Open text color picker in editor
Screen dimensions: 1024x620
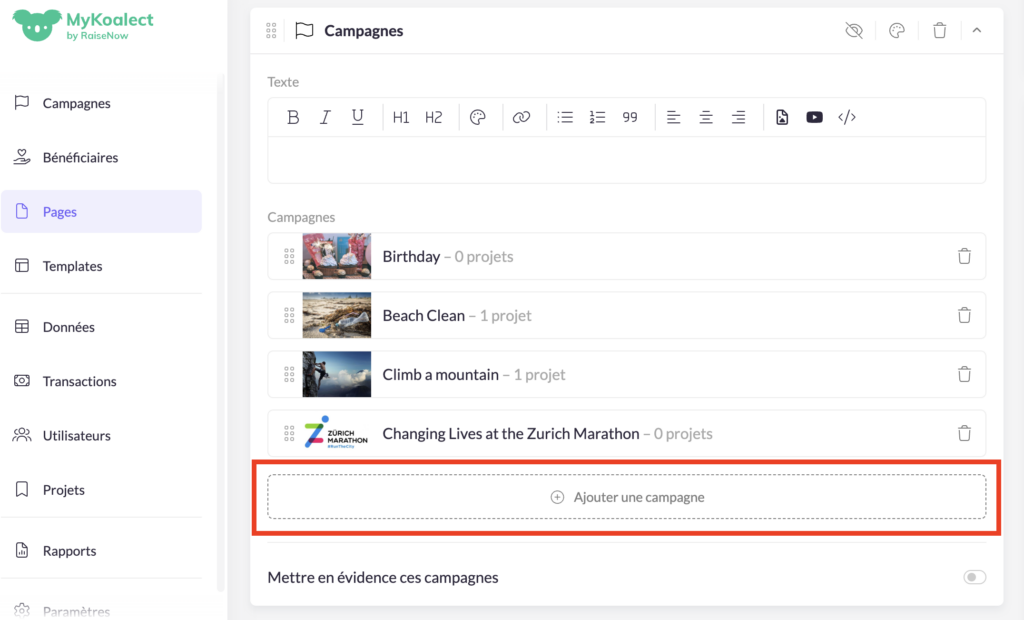pyautogui.click(x=478, y=117)
